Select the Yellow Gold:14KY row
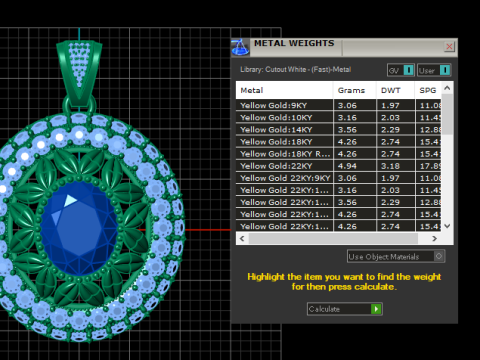Viewport: 480px width, 360px height. coord(338,130)
